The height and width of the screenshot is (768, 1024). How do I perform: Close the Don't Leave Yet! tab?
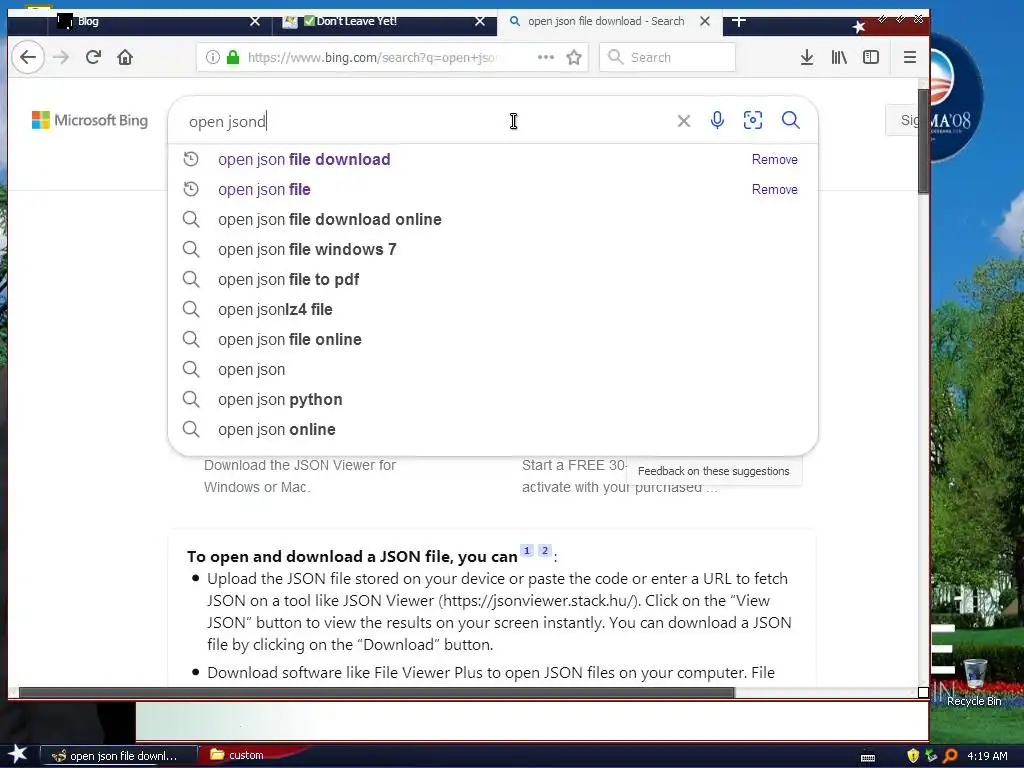480,22
